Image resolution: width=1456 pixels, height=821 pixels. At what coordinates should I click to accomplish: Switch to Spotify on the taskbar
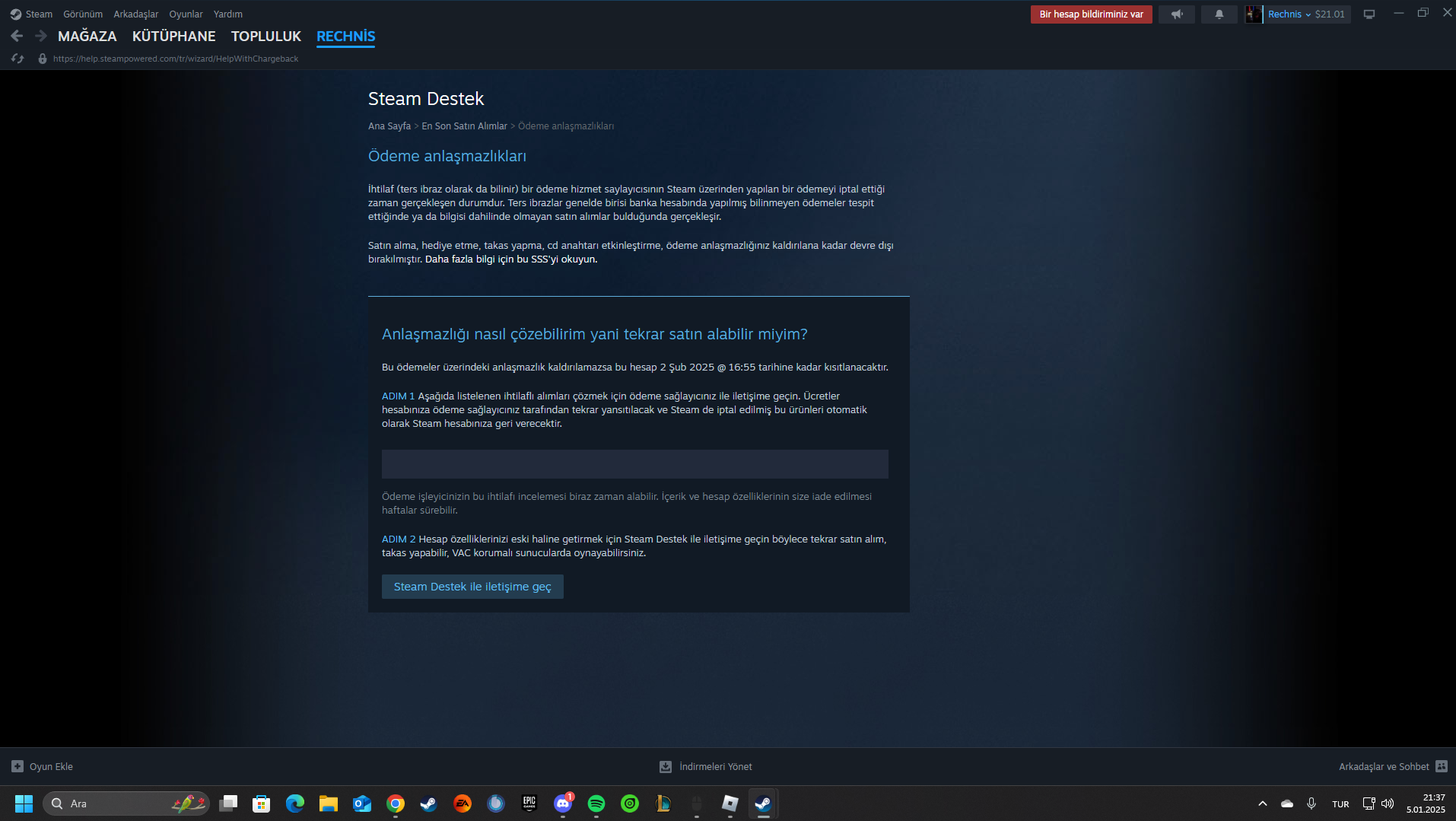[x=596, y=803]
